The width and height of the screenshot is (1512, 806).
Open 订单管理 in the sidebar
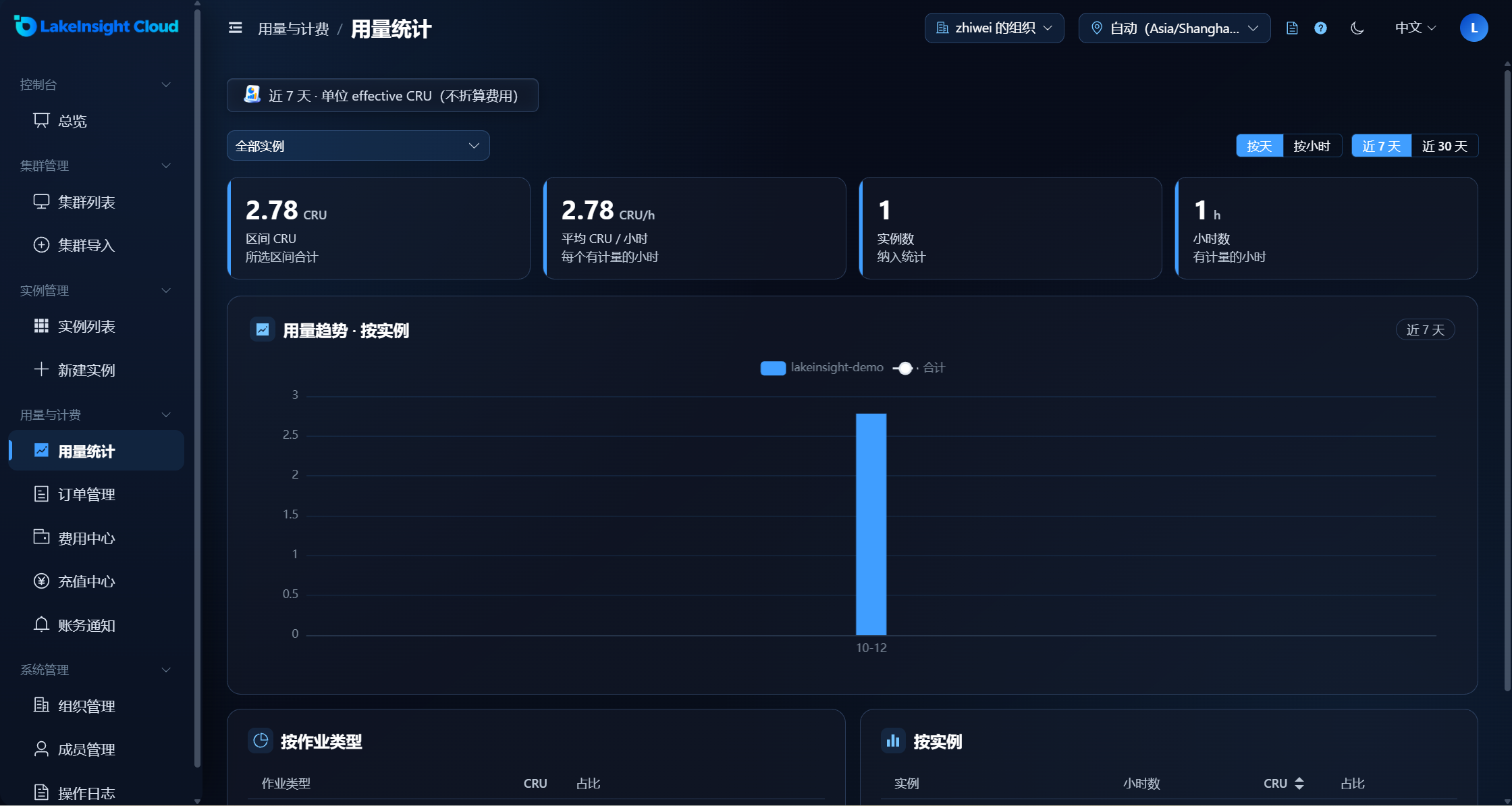coord(96,495)
